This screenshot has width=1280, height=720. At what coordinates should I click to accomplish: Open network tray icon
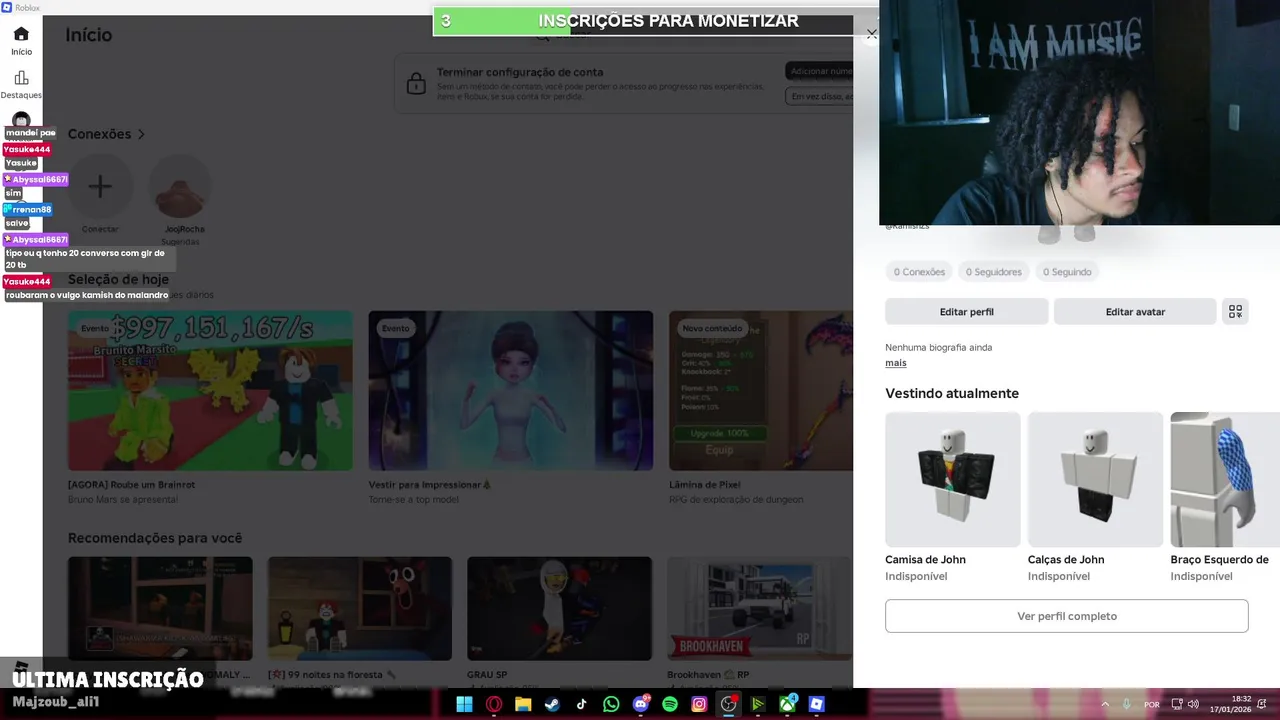click(1177, 704)
